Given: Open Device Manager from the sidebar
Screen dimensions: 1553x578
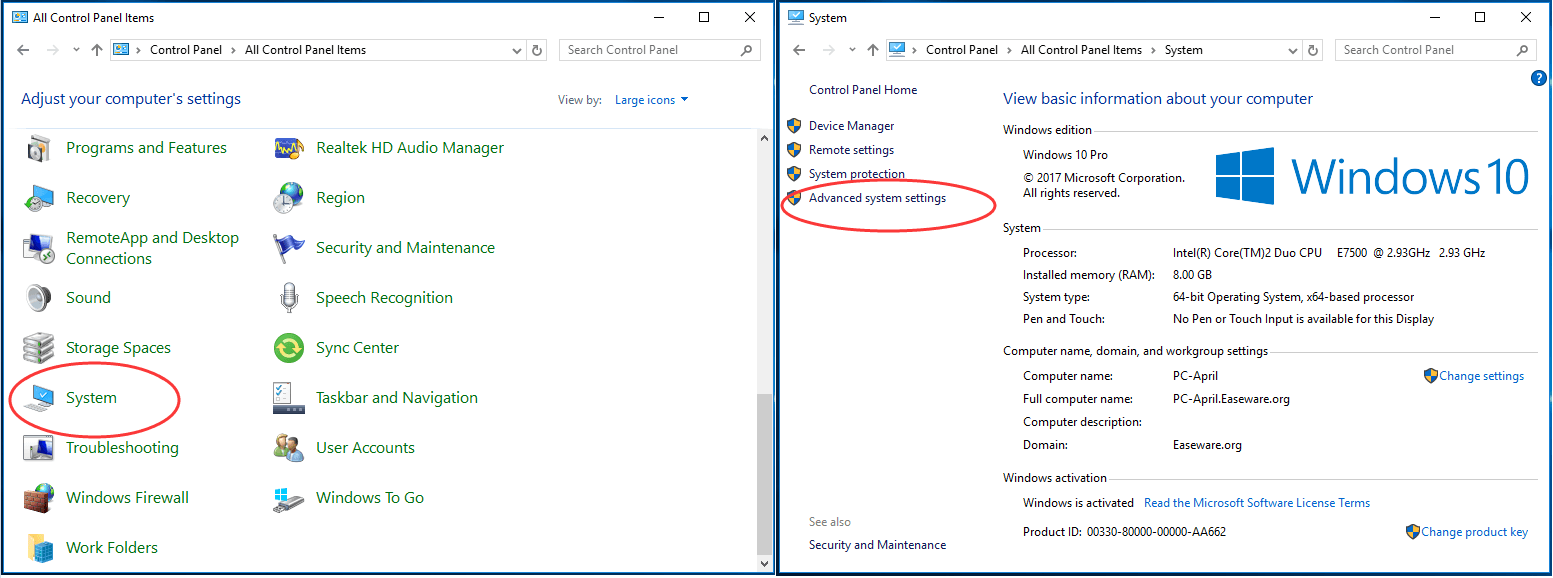Looking at the screenshot, I should (x=851, y=126).
